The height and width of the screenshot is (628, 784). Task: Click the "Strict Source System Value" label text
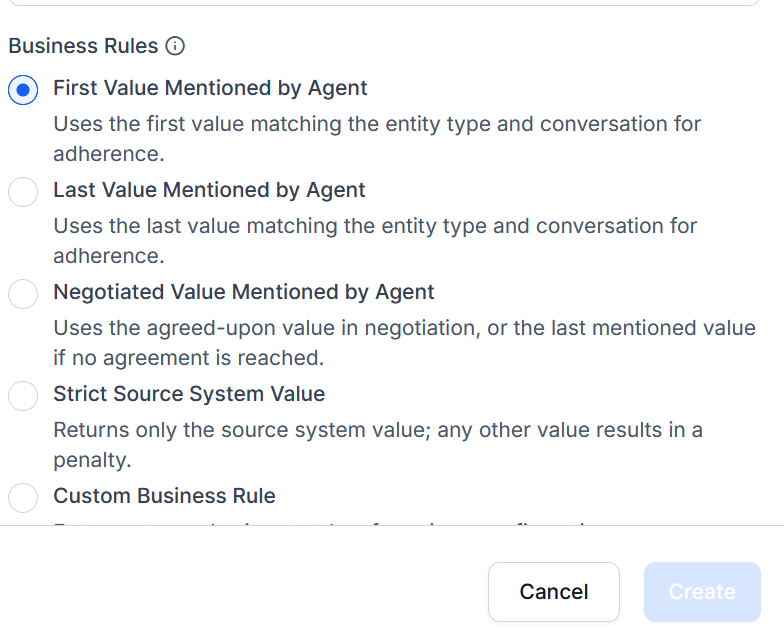tap(189, 394)
